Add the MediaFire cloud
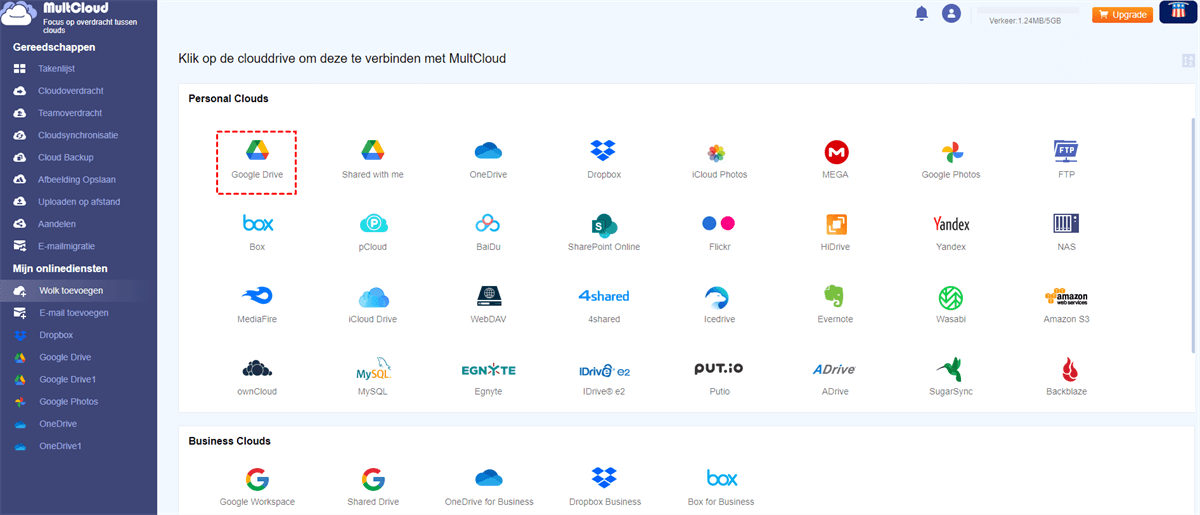The width and height of the screenshot is (1200, 515). click(257, 305)
